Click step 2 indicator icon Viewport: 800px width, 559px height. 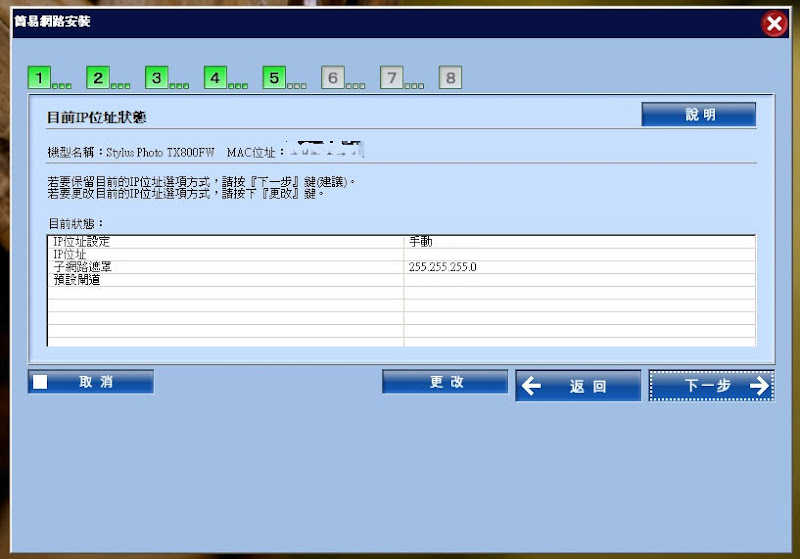pos(98,78)
